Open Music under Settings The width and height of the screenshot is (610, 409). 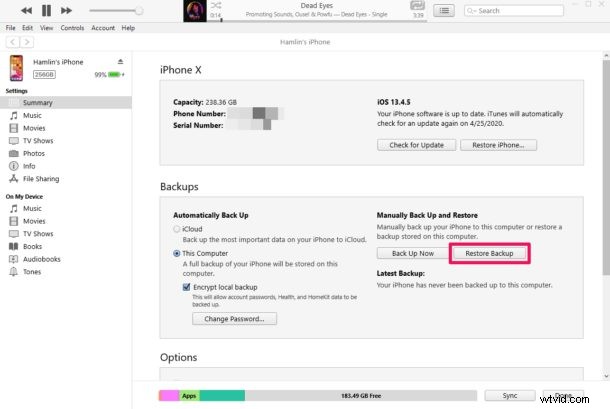32,116
